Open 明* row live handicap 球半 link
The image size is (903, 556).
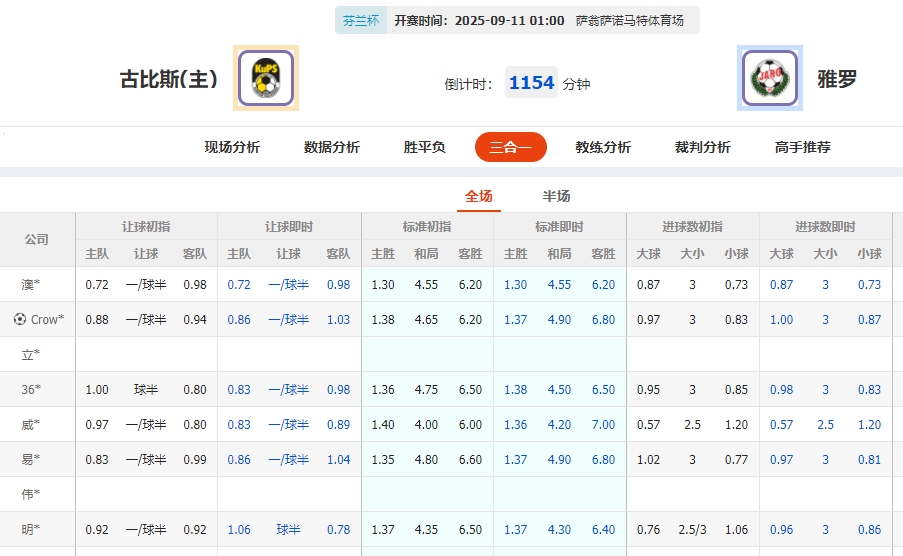[x=288, y=530]
